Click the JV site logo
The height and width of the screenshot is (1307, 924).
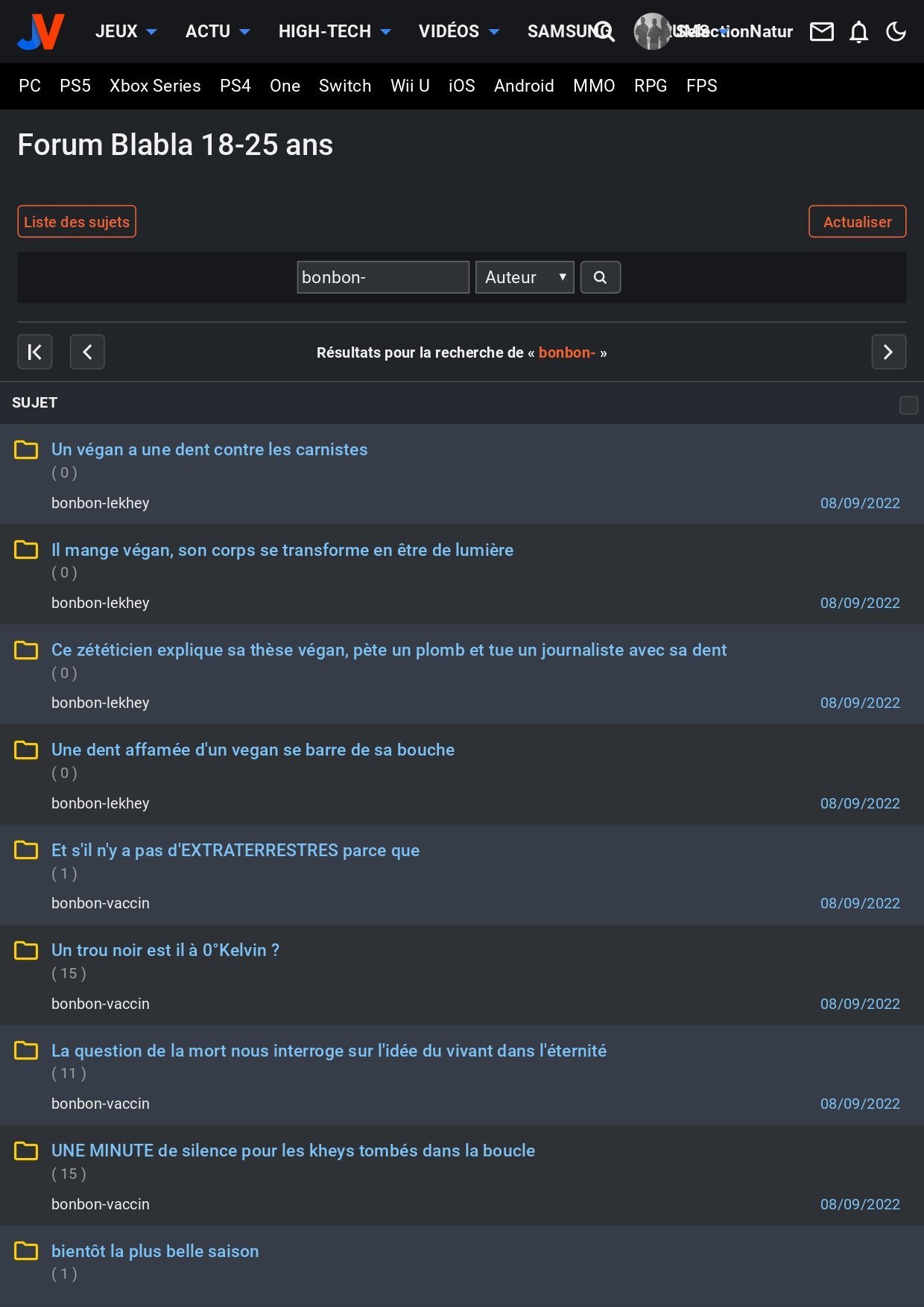(x=41, y=31)
